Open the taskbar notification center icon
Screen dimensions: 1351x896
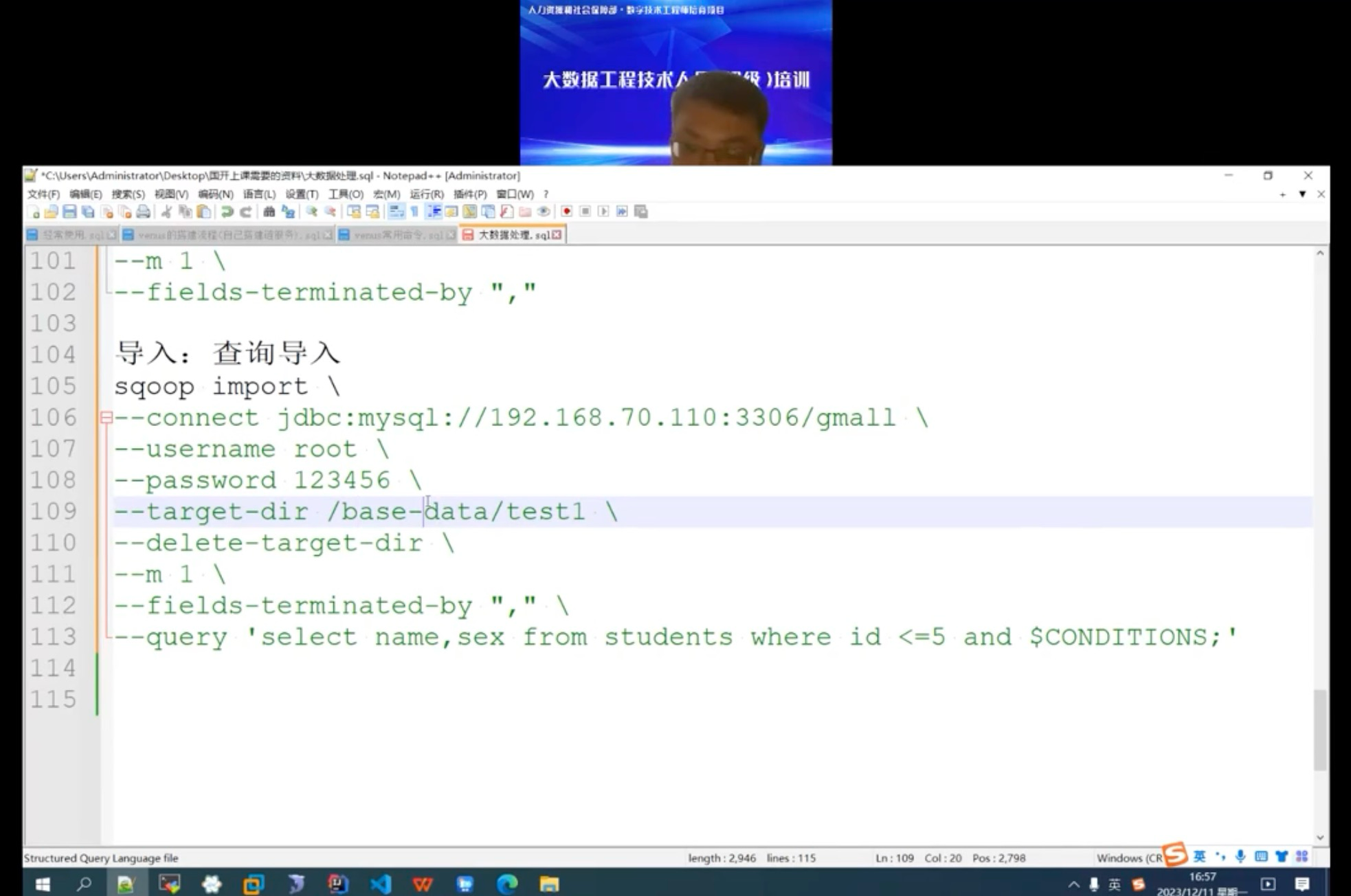tap(1302, 884)
